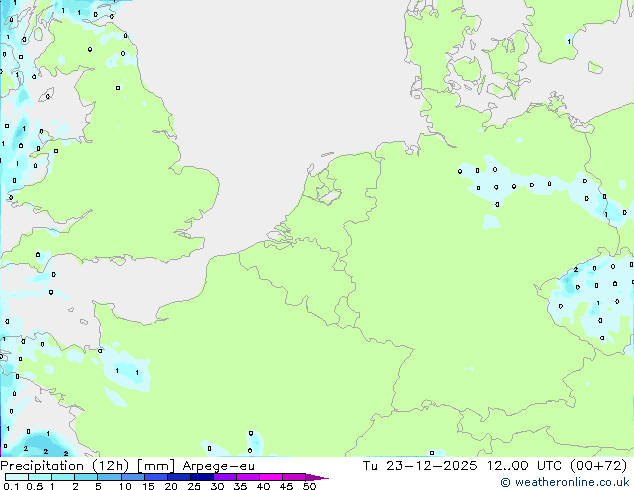Select the 40–45 mm magenta legend swatch

coord(271,477)
